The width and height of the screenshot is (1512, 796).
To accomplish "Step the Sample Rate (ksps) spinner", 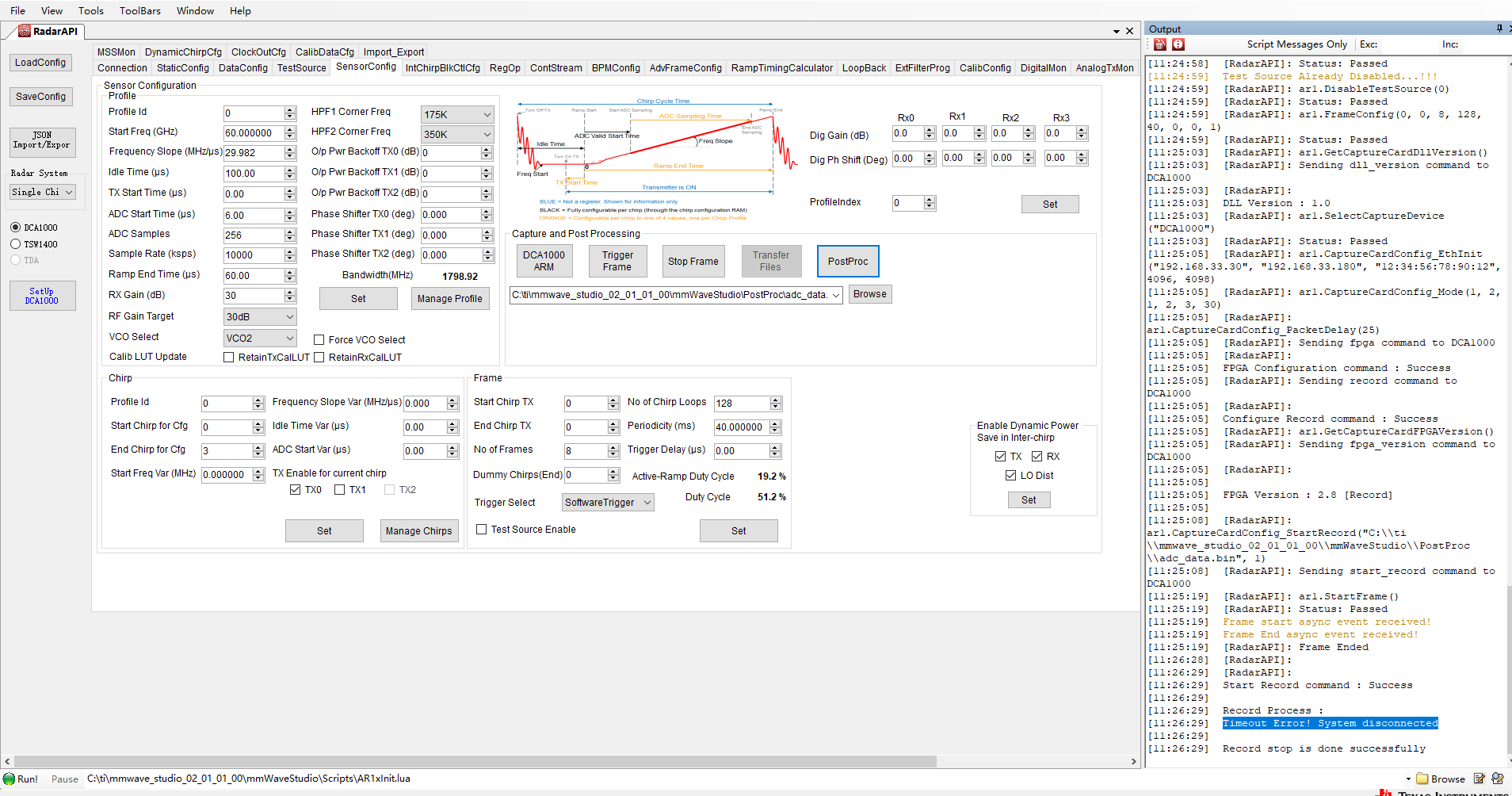I will pos(290,255).
